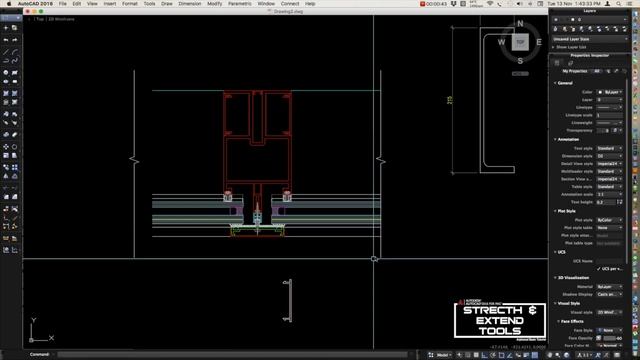Open the Dimension menu
The image size is (640, 360).
pos(190,4)
